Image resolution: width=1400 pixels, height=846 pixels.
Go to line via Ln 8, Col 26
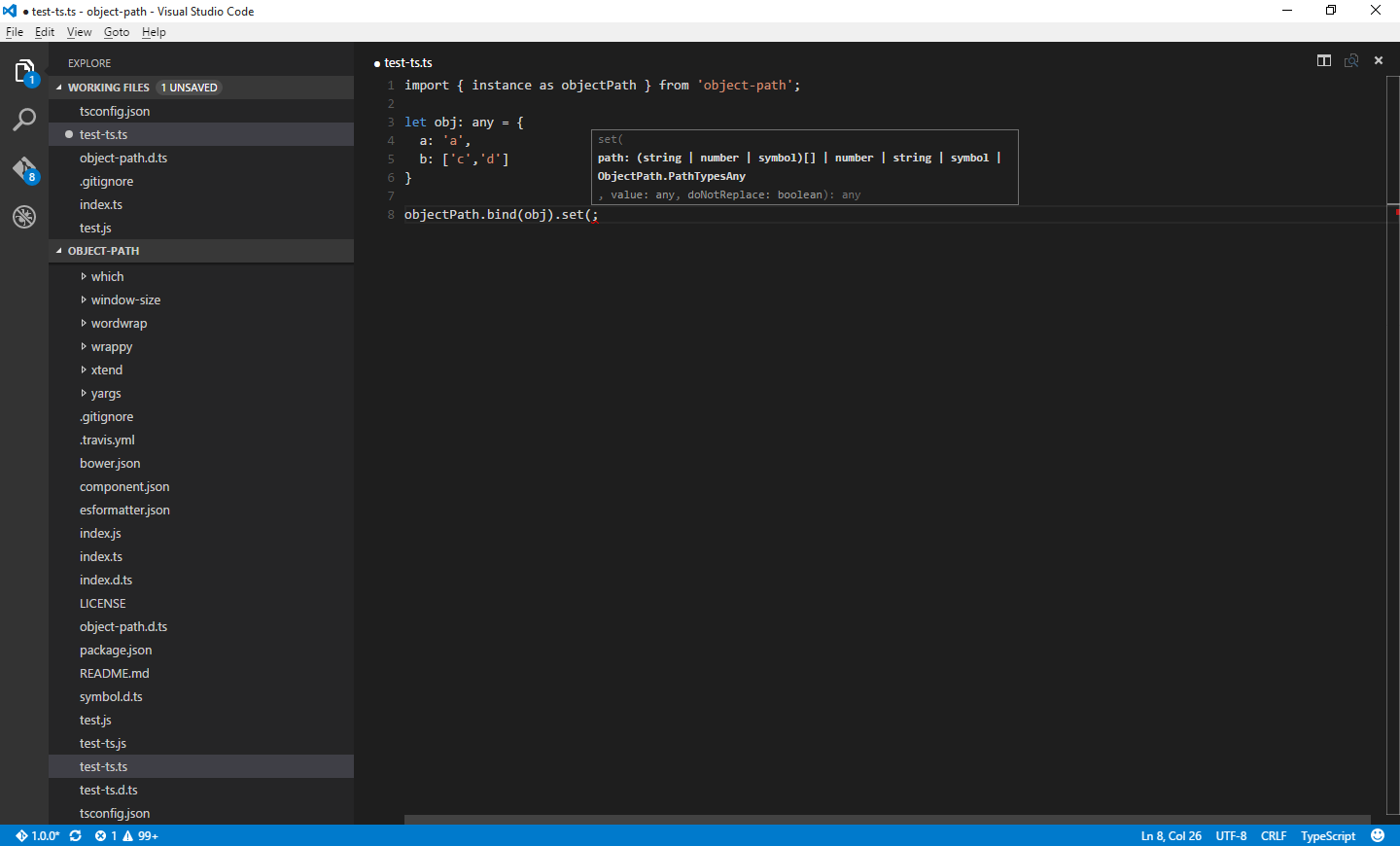[1171, 835]
